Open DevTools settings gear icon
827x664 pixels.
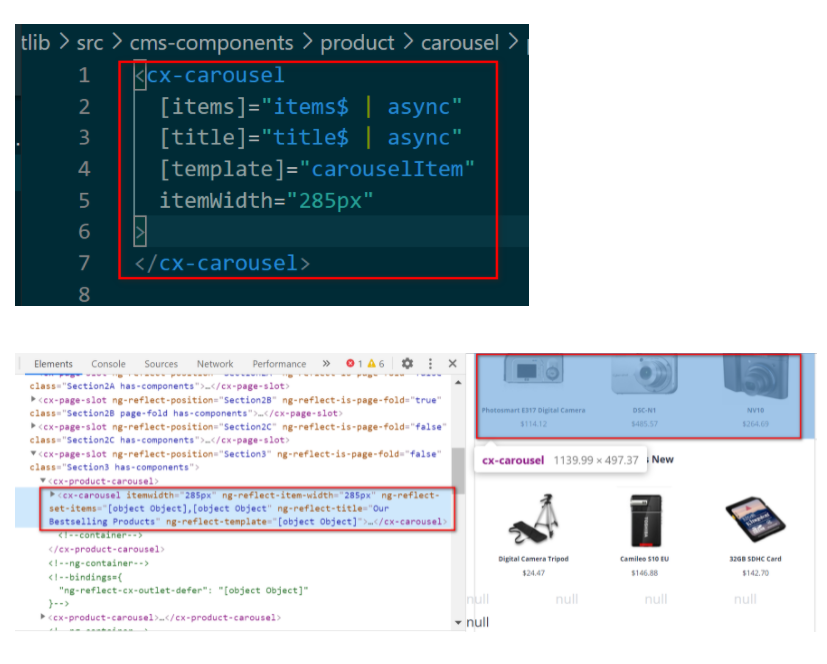(407, 363)
